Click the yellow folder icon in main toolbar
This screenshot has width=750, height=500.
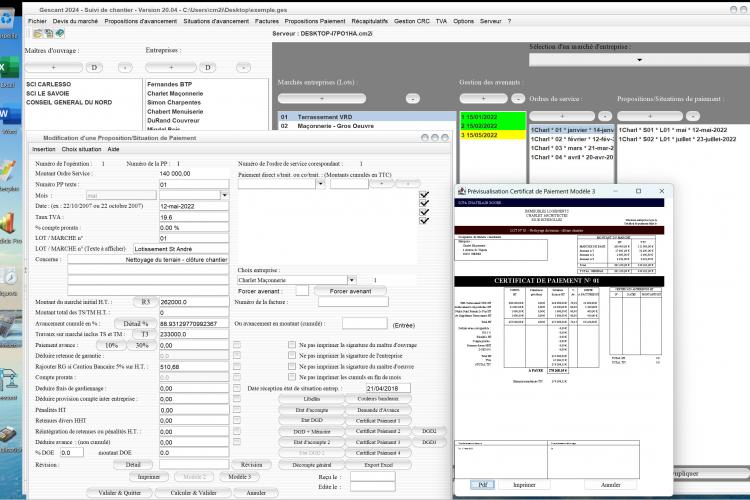(x=38, y=33)
